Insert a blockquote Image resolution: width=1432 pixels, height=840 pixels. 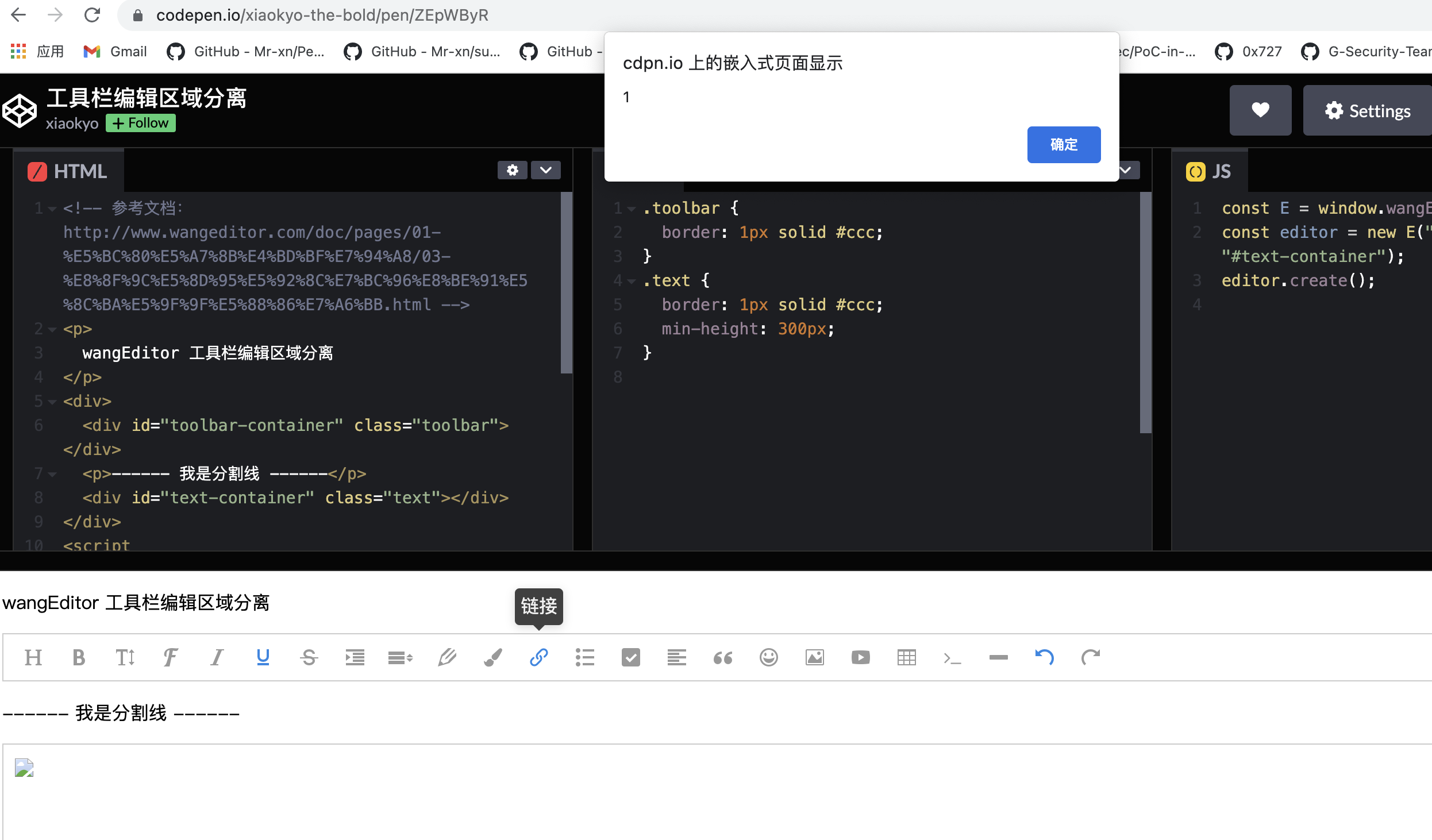click(x=723, y=657)
